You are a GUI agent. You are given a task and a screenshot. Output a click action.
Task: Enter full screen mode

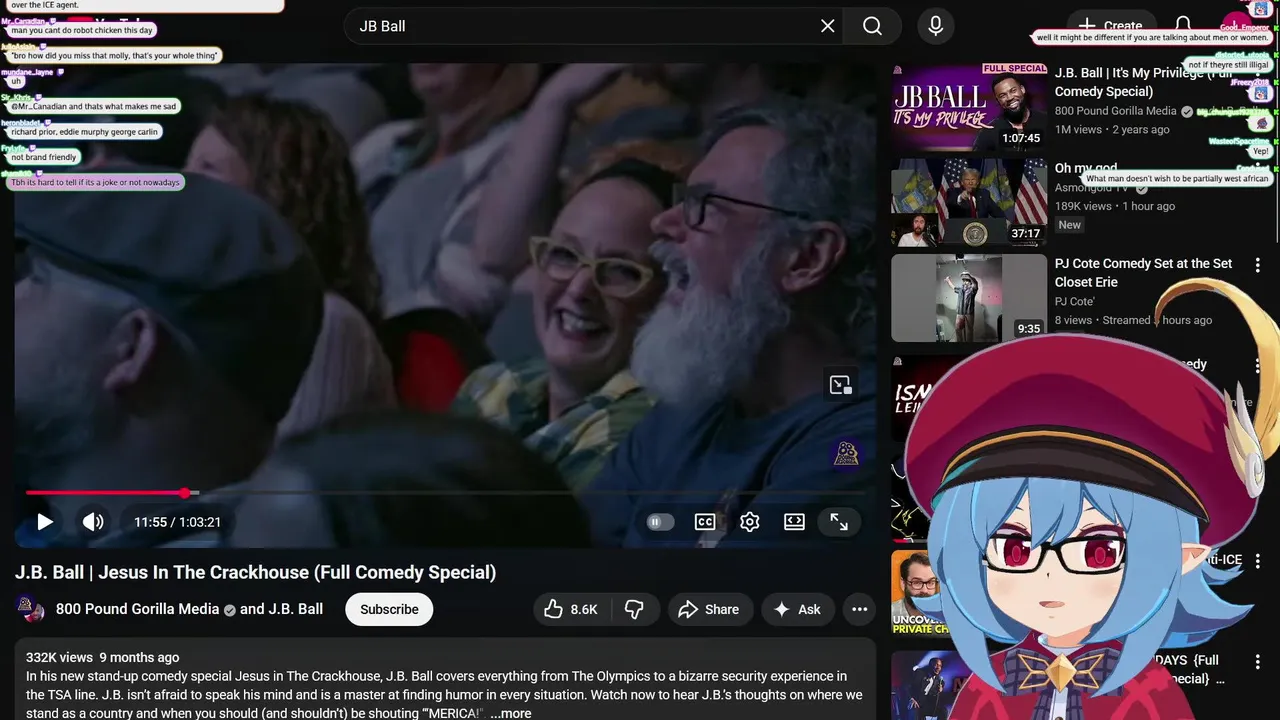tap(839, 522)
